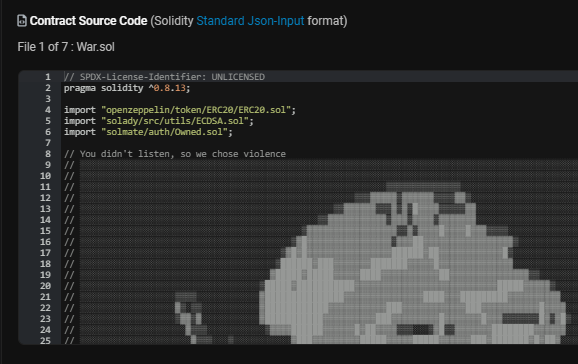Click line number 8 in the gutter
Viewport: 578px width, 364px height.
tap(48, 154)
